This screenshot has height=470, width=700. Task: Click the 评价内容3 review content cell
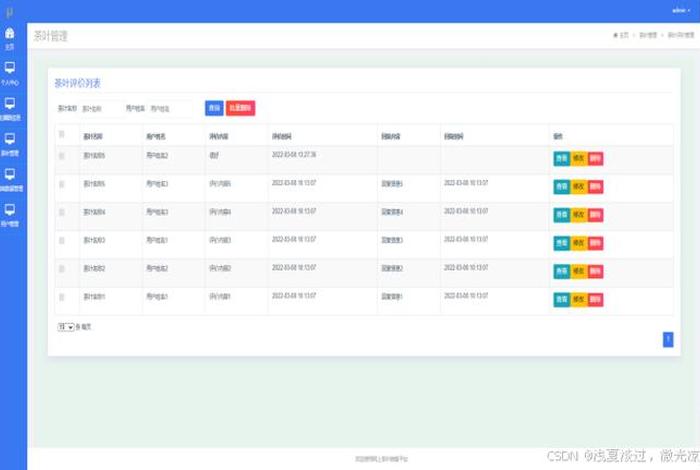pyautogui.click(x=220, y=240)
